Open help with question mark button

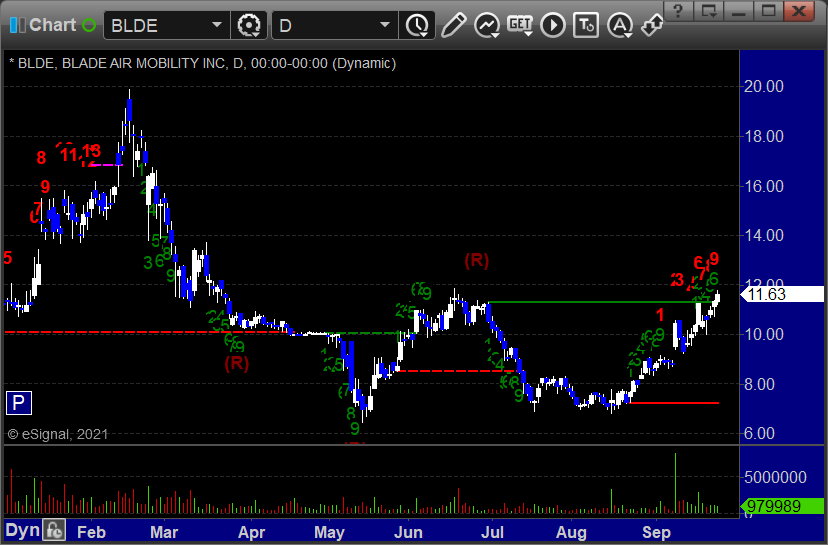[x=678, y=11]
